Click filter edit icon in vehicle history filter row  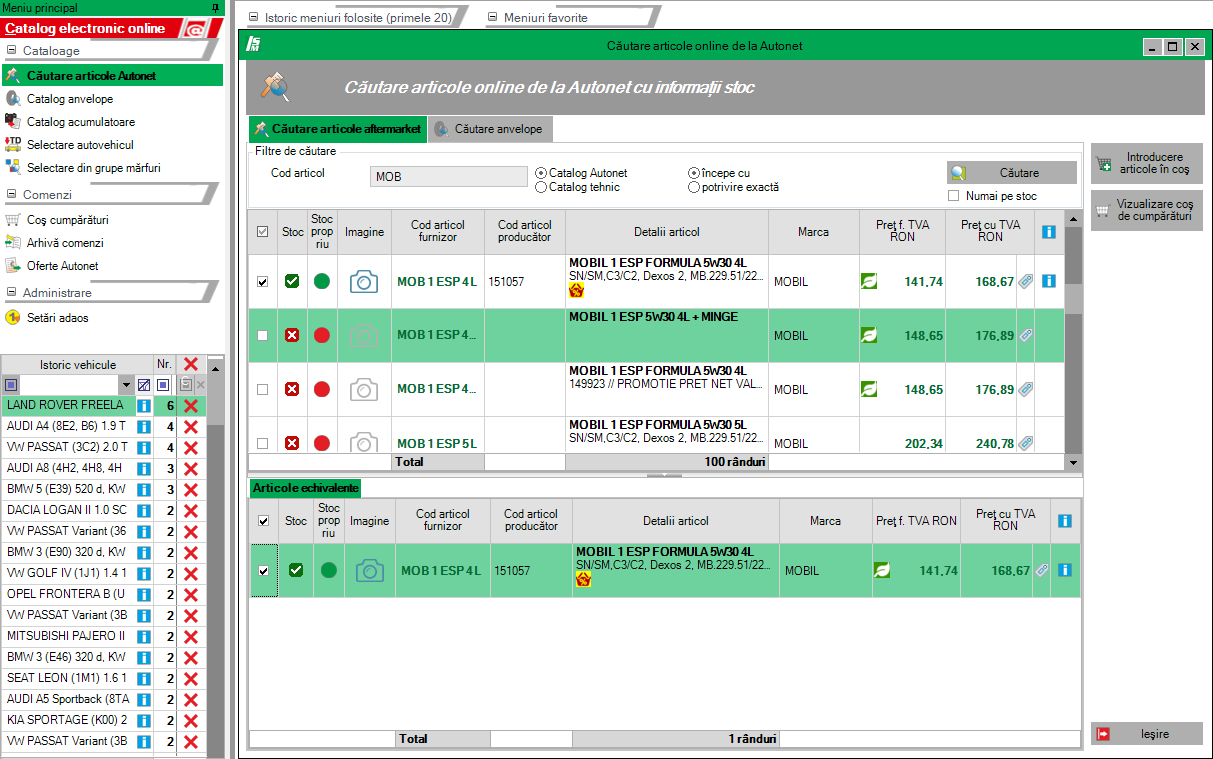(x=144, y=384)
